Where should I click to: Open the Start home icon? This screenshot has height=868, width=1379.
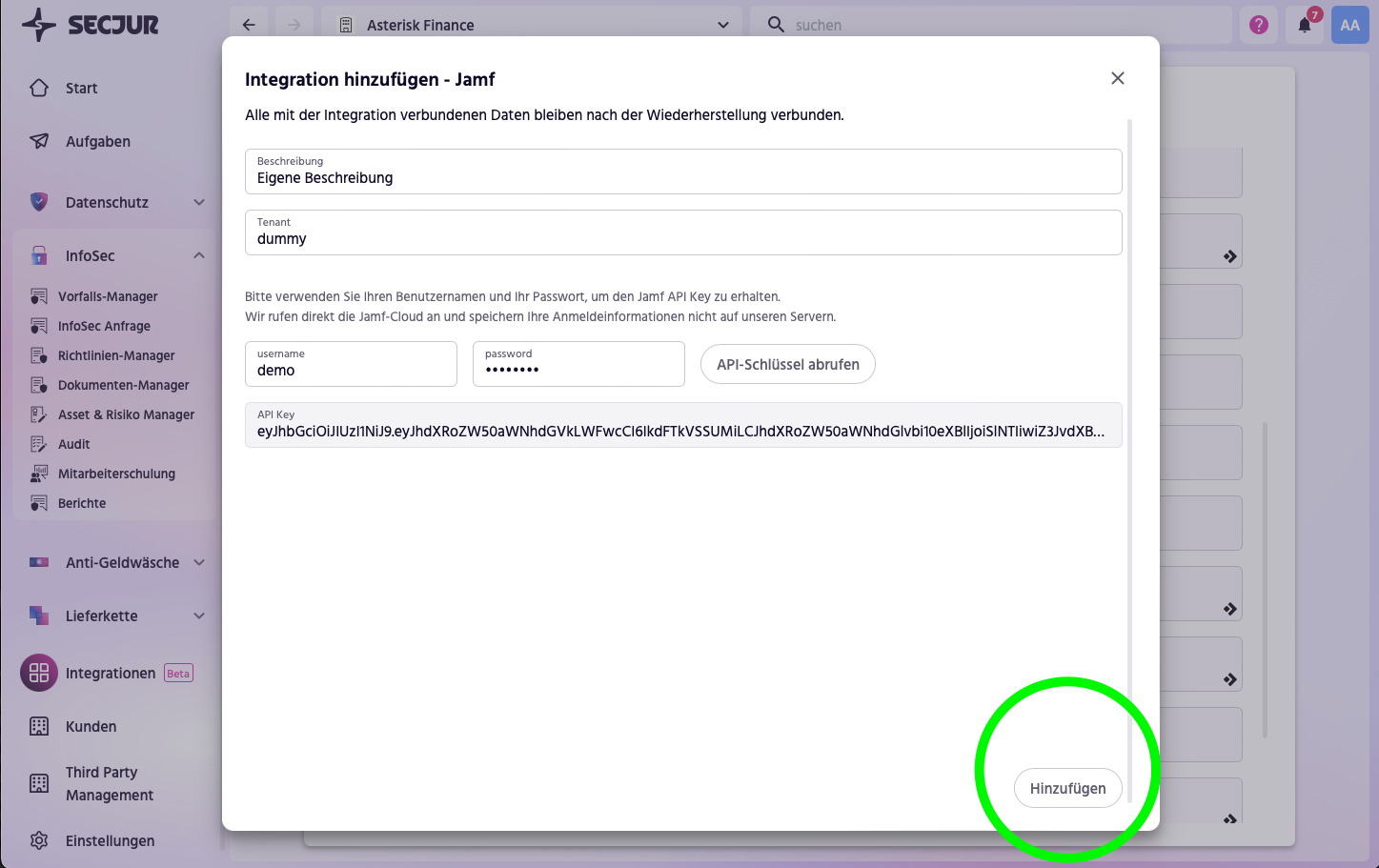coord(39,88)
